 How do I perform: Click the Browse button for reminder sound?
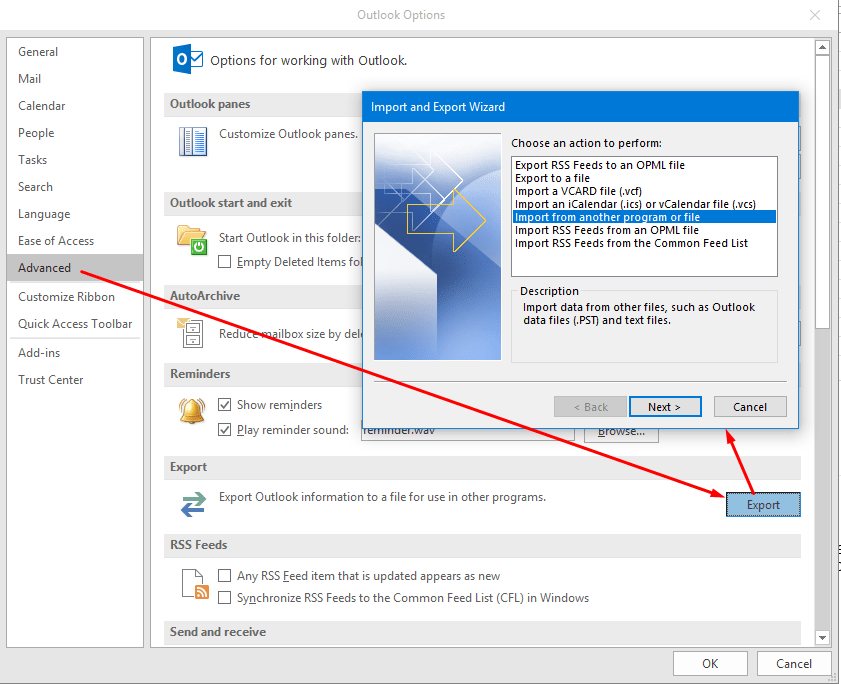[620, 431]
